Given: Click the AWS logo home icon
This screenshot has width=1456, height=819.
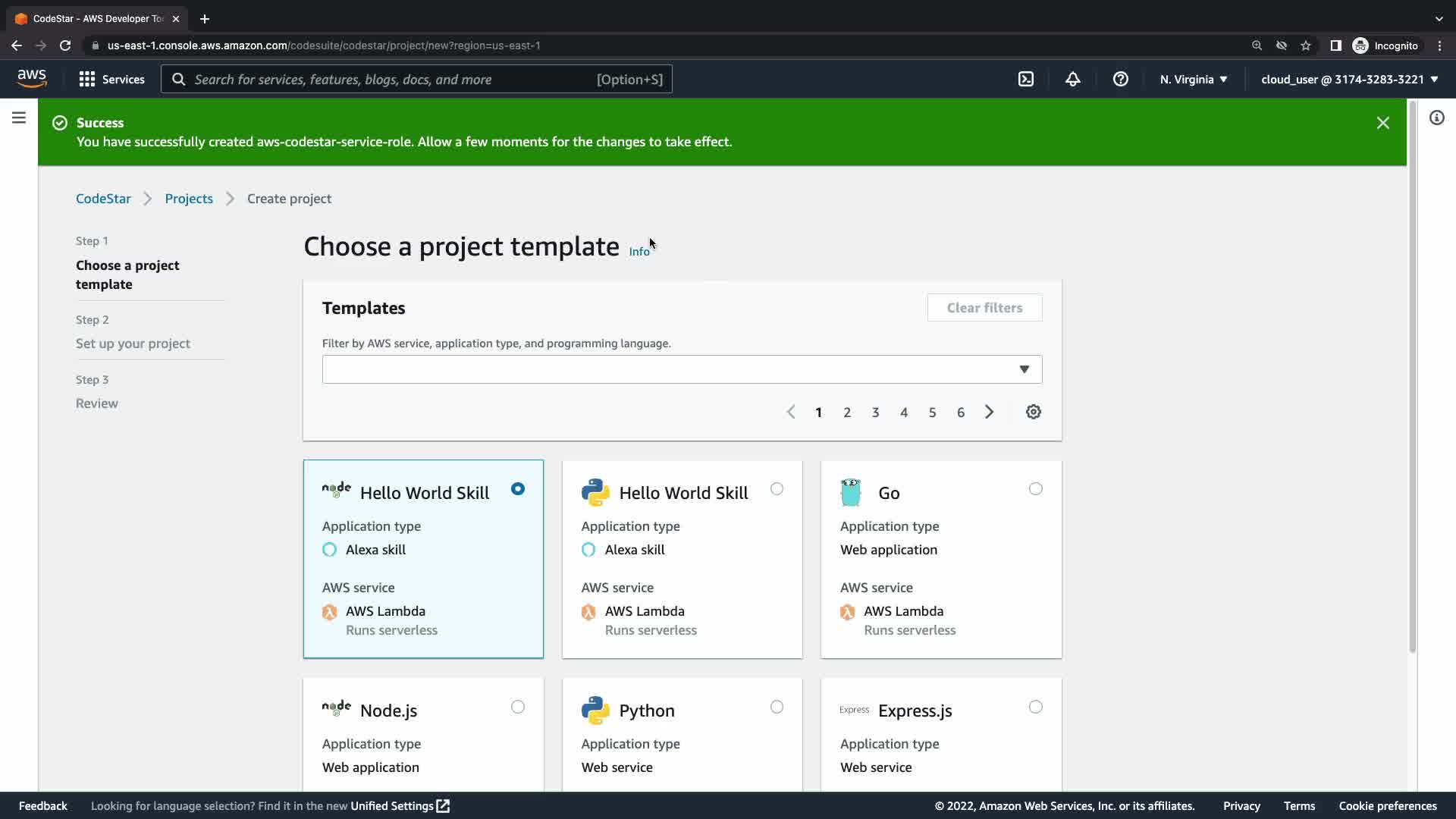Looking at the screenshot, I should pyautogui.click(x=32, y=78).
